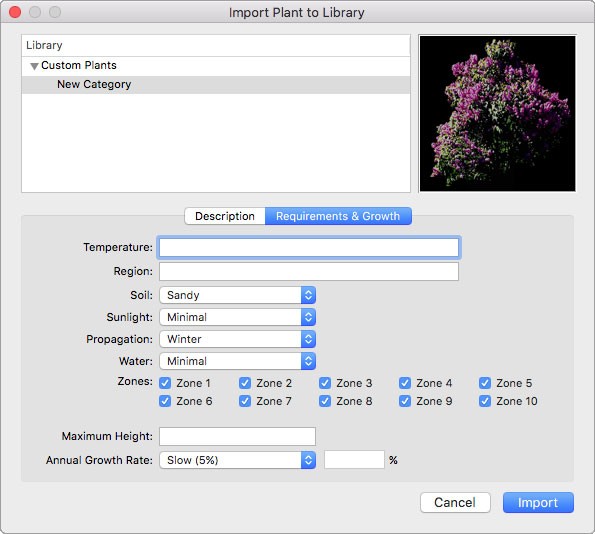Select the New Category item
Image resolution: width=595 pixels, height=534 pixels.
[x=216, y=85]
